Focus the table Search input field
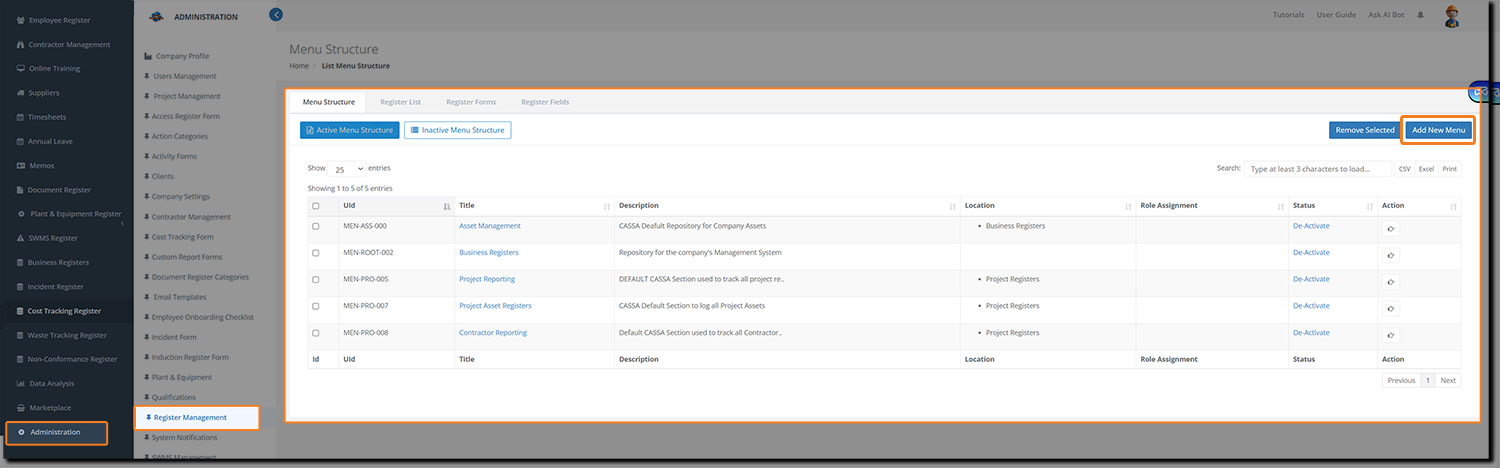The image size is (1500, 468). pyautogui.click(x=1317, y=169)
